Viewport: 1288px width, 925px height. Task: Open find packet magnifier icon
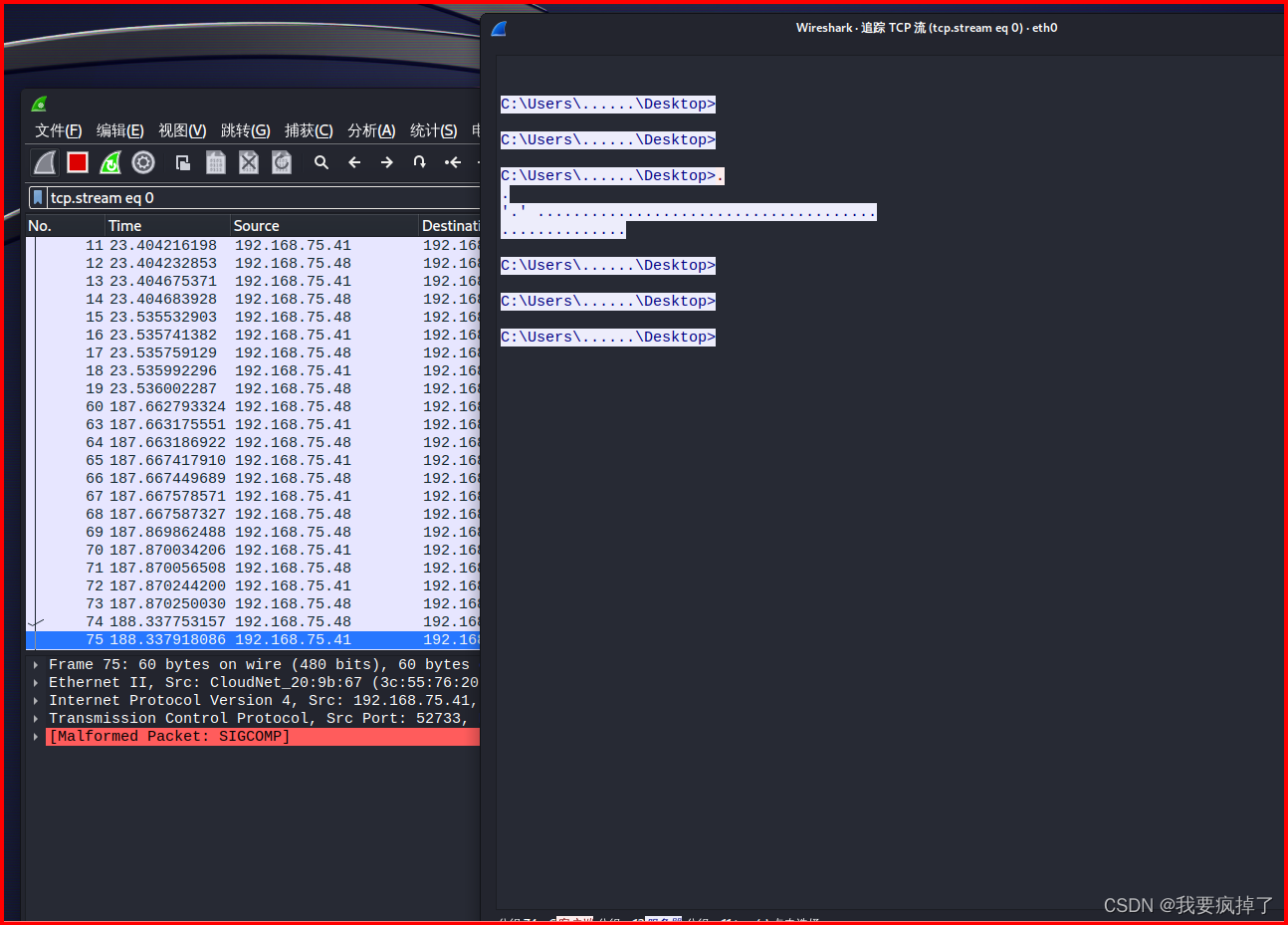(x=322, y=162)
